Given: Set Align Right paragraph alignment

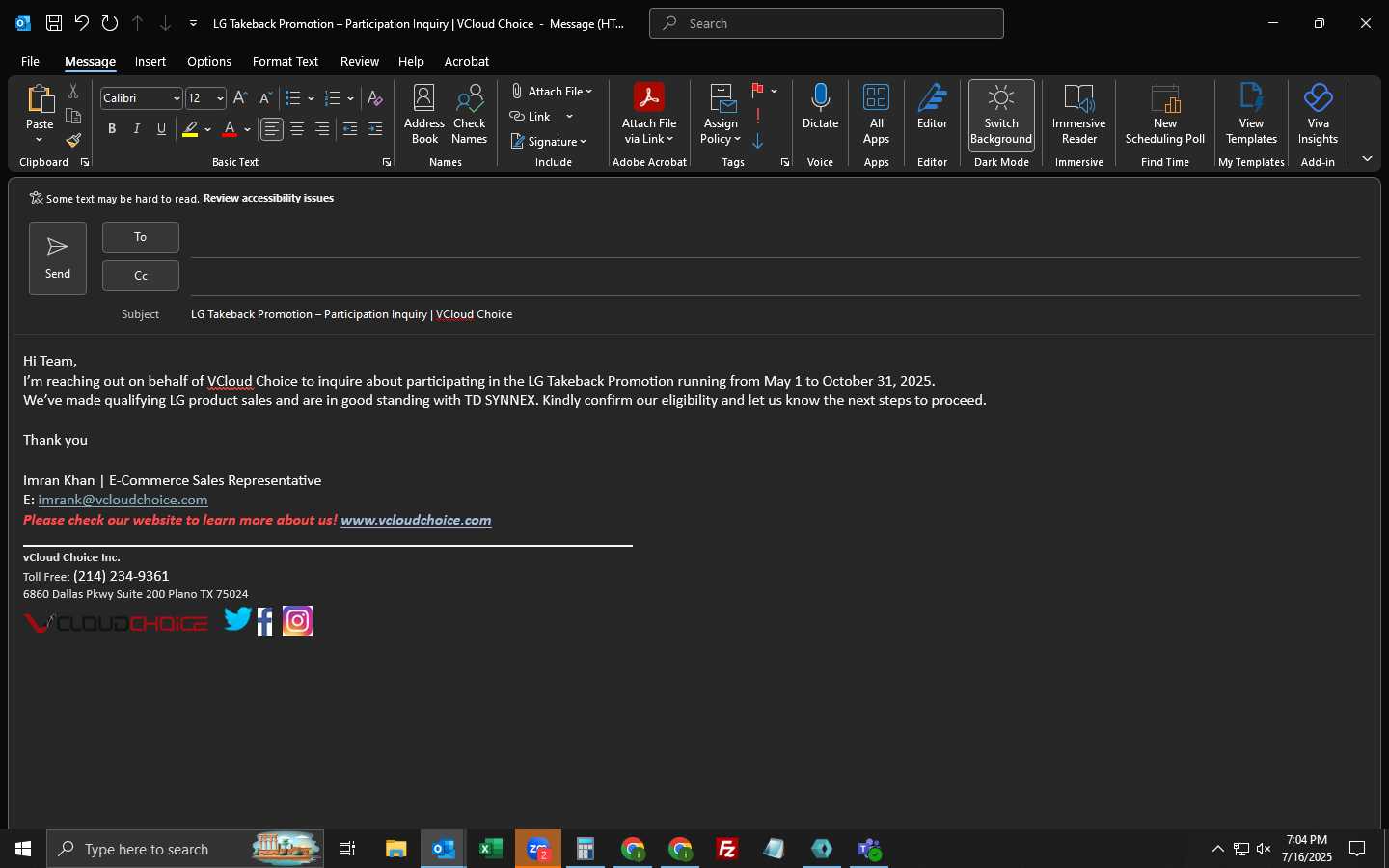Looking at the screenshot, I should pyautogui.click(x=322, y=129).
